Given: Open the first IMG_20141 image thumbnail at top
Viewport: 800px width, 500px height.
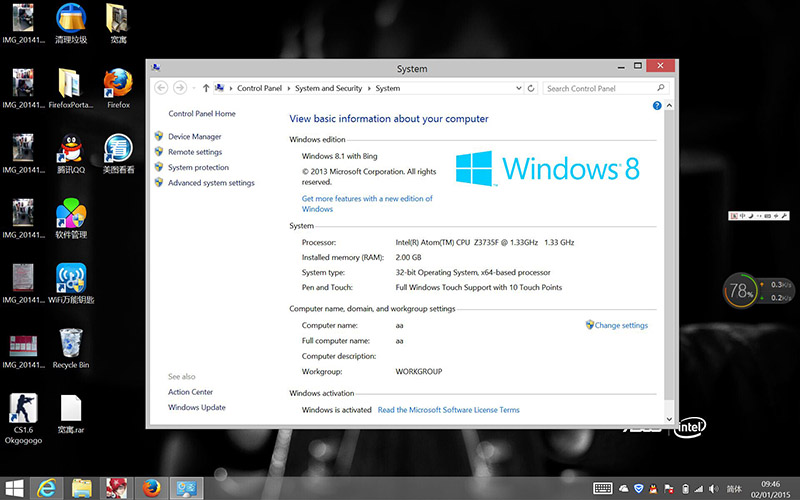Looking at the screenshot, I should pyautogui.click(x=23, y=23).
